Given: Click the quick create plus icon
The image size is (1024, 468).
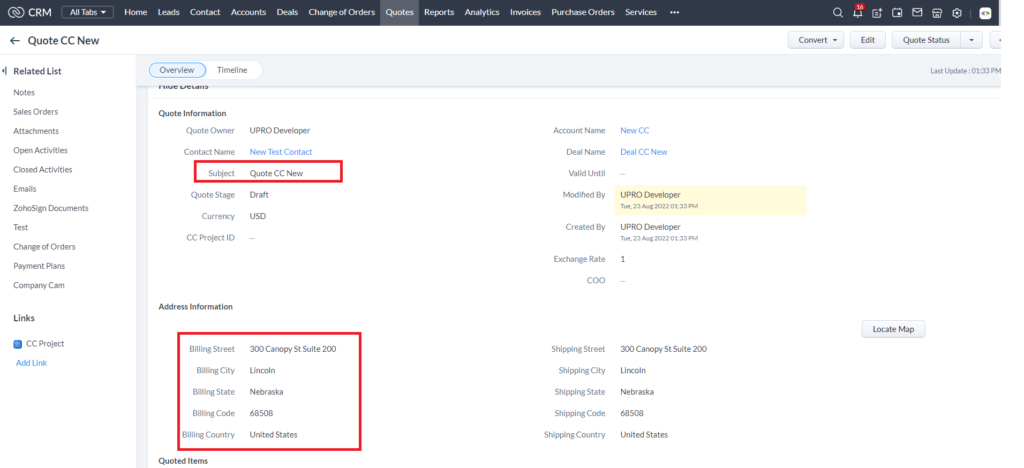Looking at the screenshot, I should click(x=877, y=12).
